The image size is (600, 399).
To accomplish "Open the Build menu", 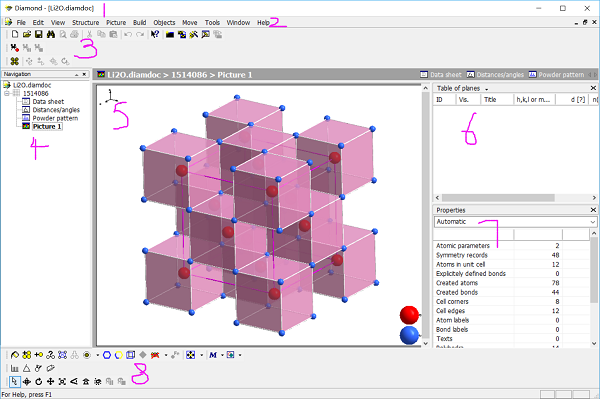I will pos(139,23).
